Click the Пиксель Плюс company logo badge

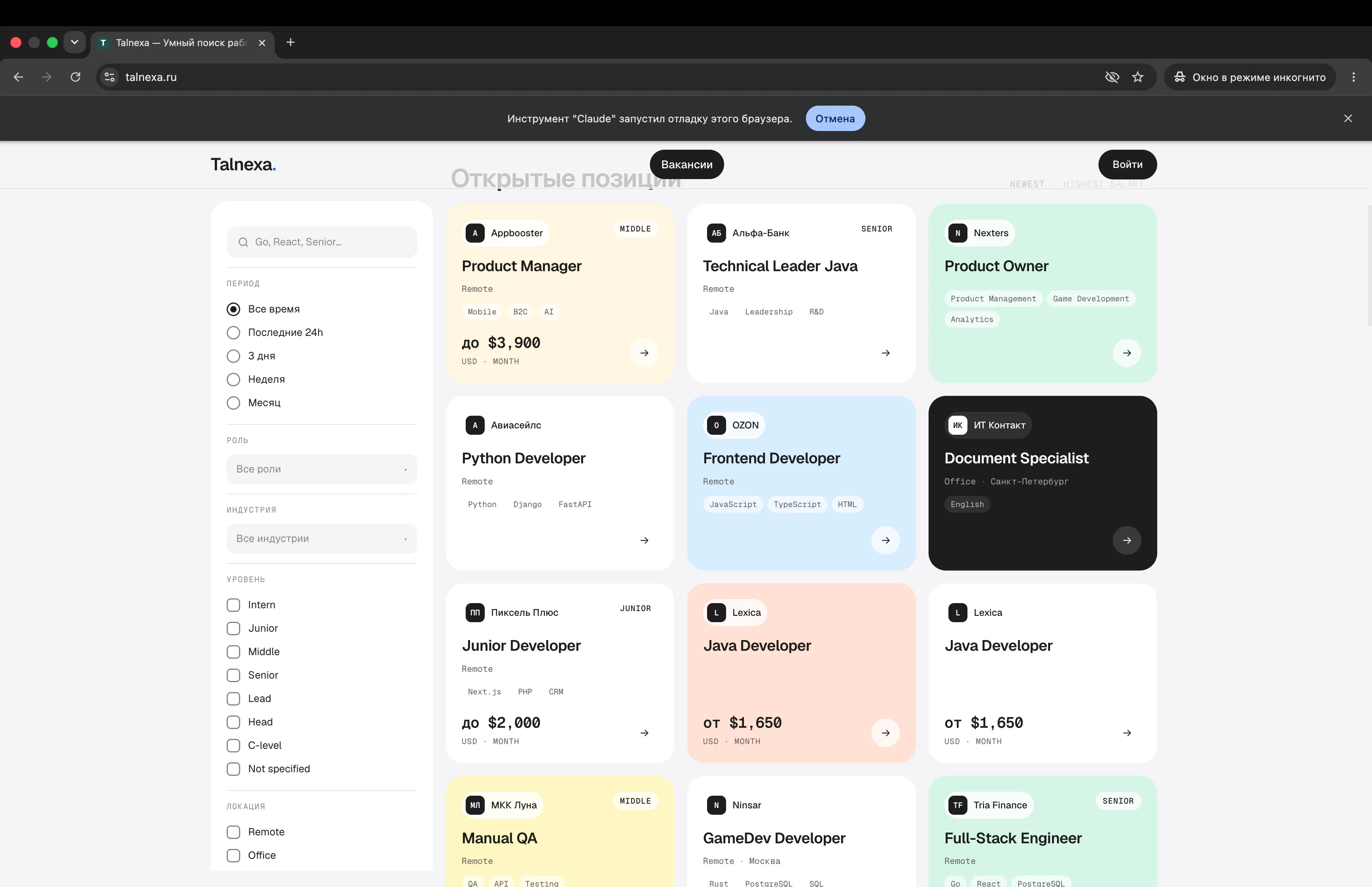click(475, 613)
